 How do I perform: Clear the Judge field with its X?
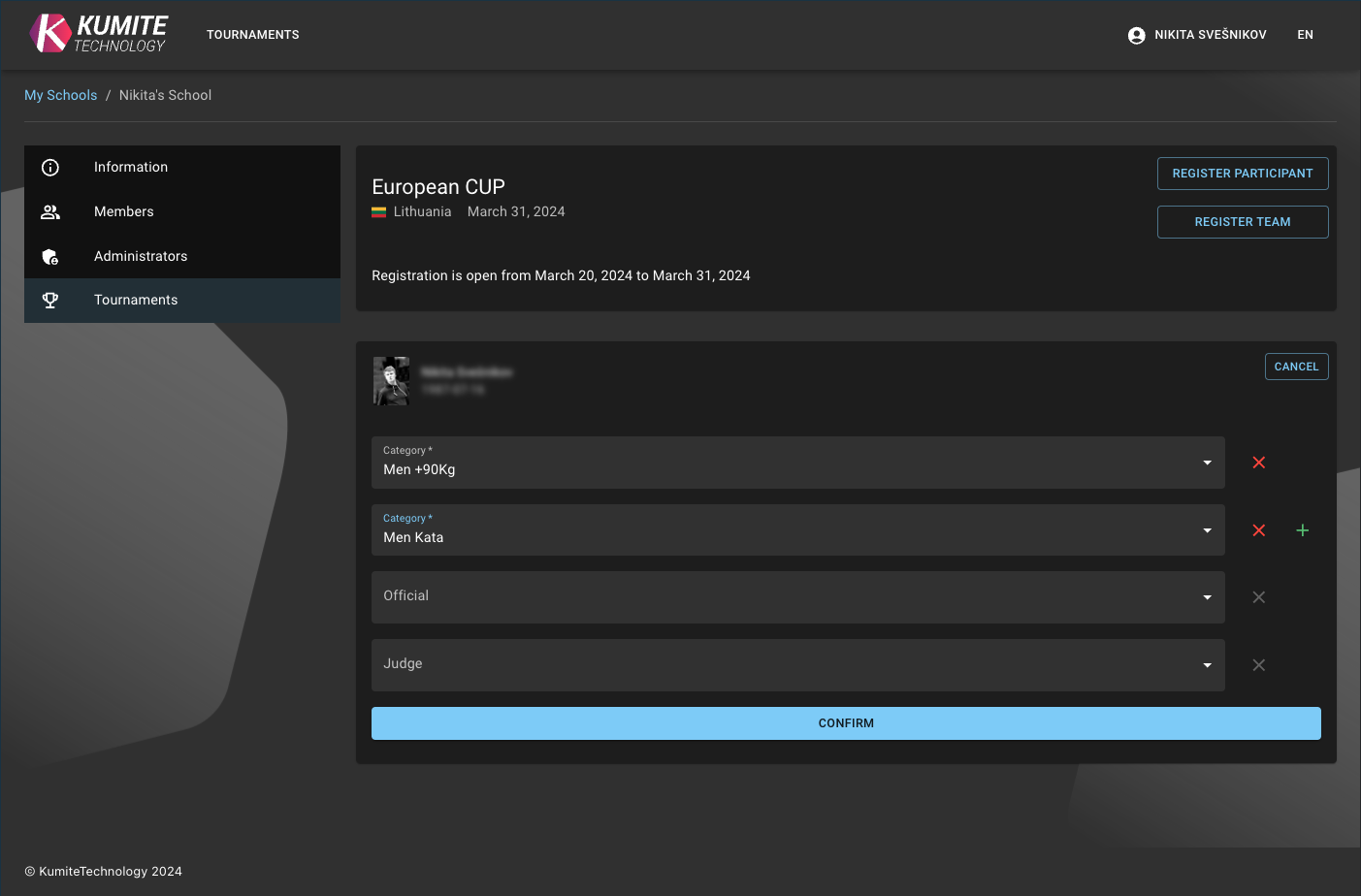1258,665
